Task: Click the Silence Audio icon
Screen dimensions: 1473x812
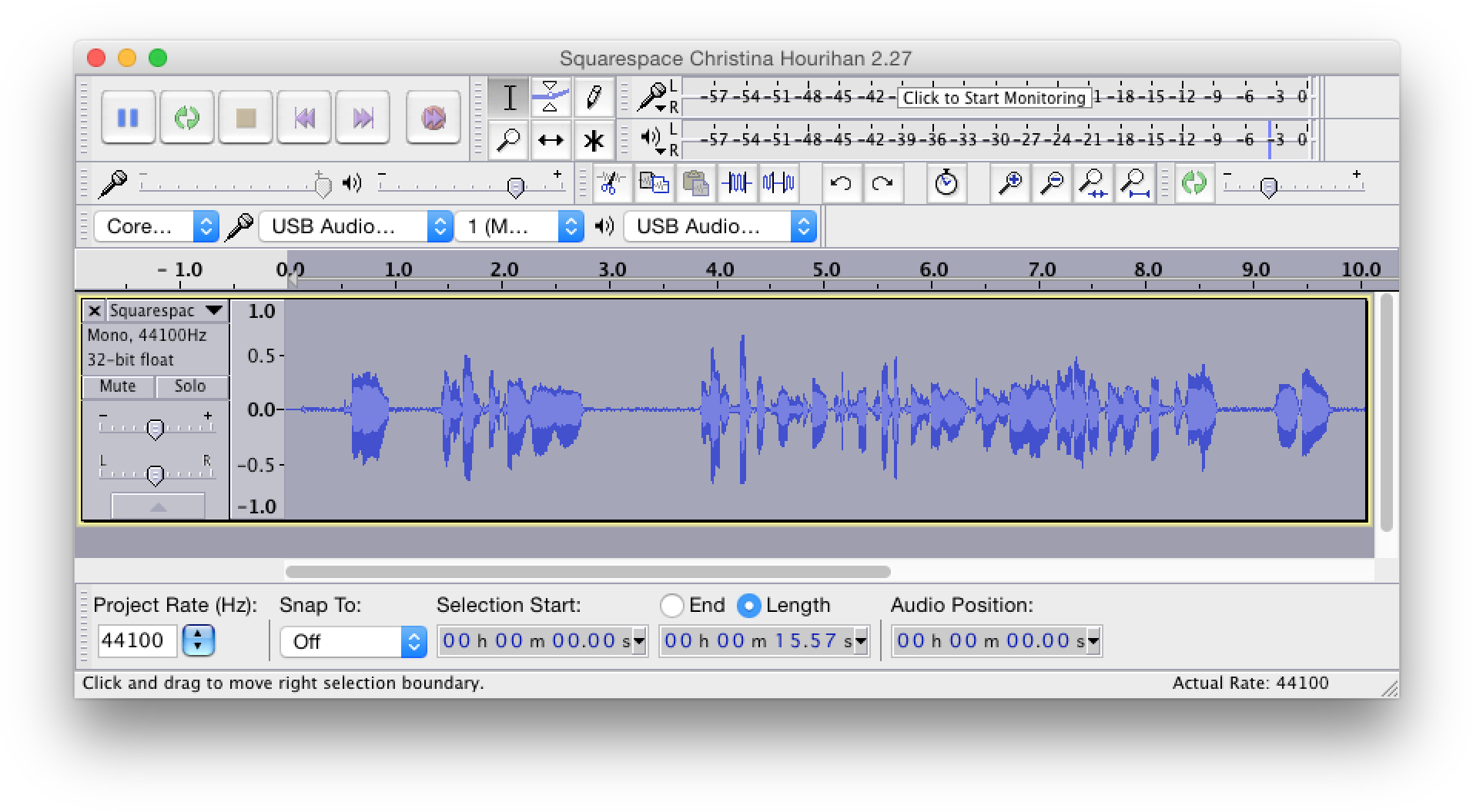Action: point(778,183)
